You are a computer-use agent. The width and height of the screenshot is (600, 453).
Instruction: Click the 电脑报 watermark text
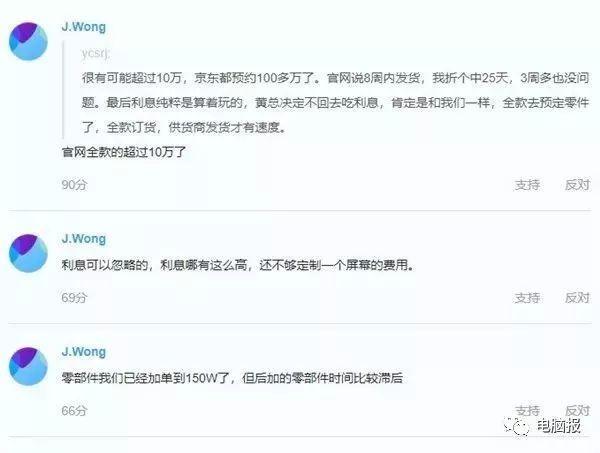[x=559, y=426]
